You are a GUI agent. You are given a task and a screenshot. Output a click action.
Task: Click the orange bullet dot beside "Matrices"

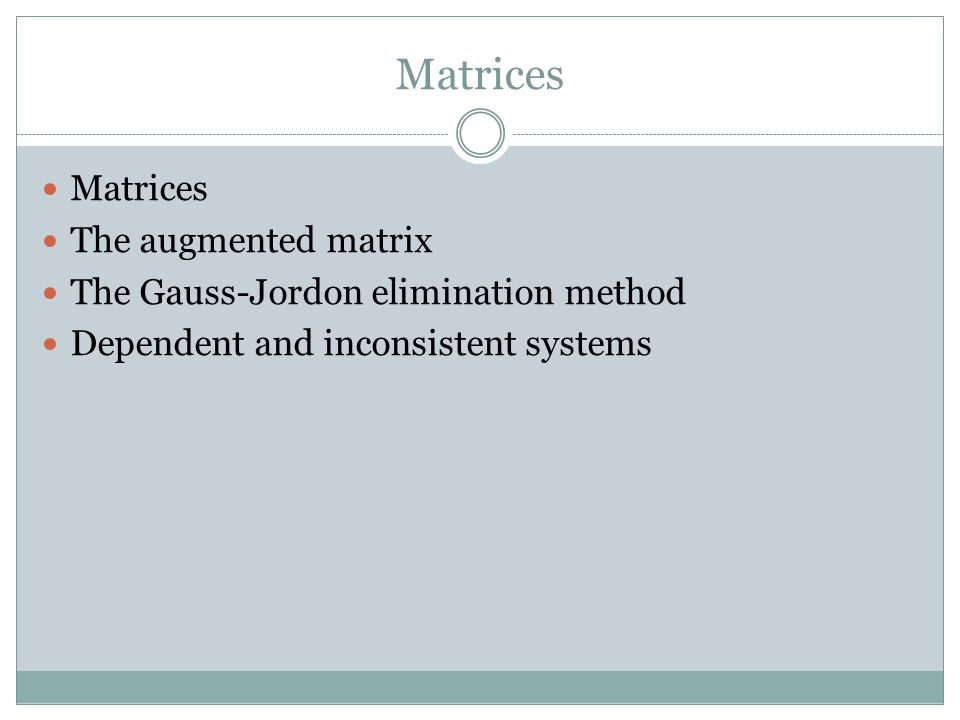pos(50,189)
